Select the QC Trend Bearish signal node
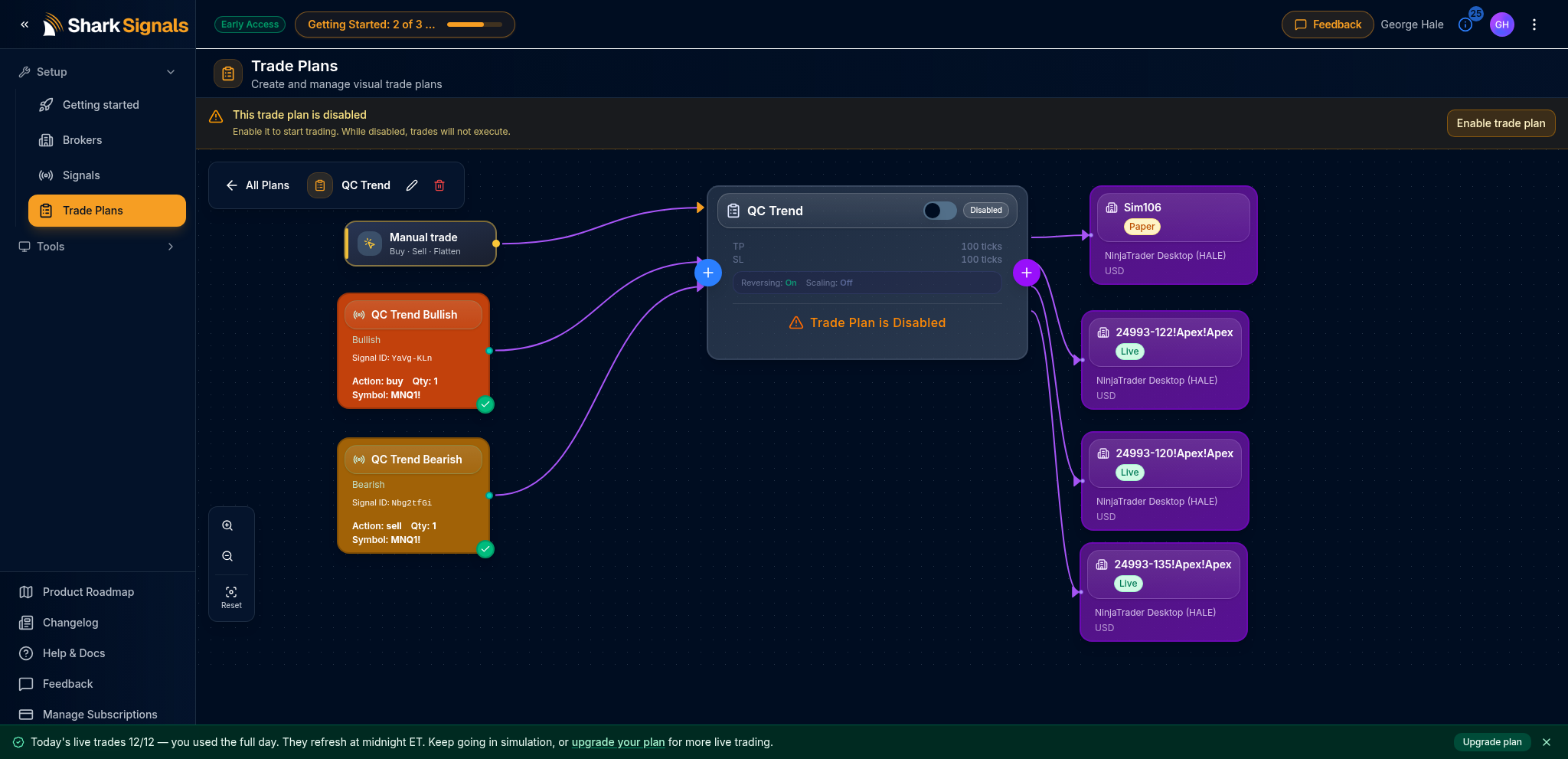This screenshot has width=1568, height=759. tap(413, 496)
